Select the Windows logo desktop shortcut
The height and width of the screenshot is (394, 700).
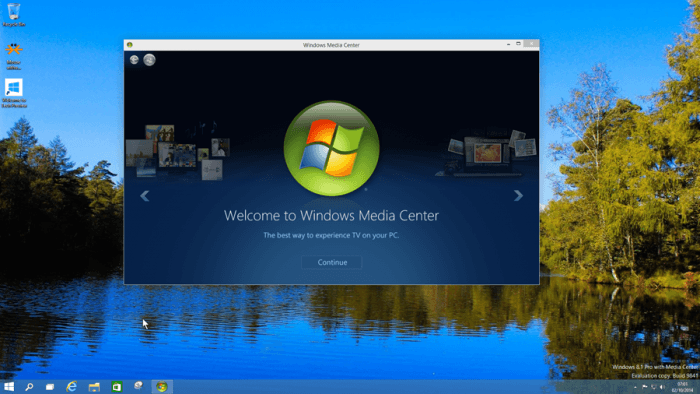pos(14,93)
